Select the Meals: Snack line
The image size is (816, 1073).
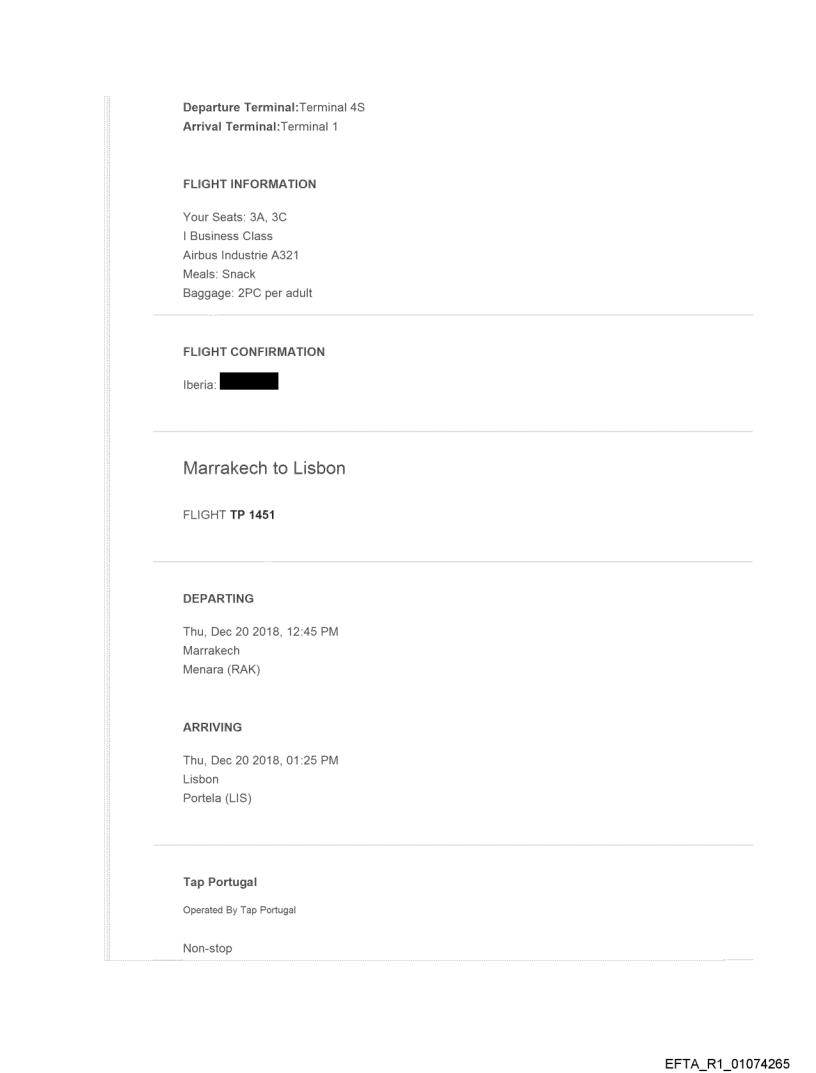pos(219,274)
